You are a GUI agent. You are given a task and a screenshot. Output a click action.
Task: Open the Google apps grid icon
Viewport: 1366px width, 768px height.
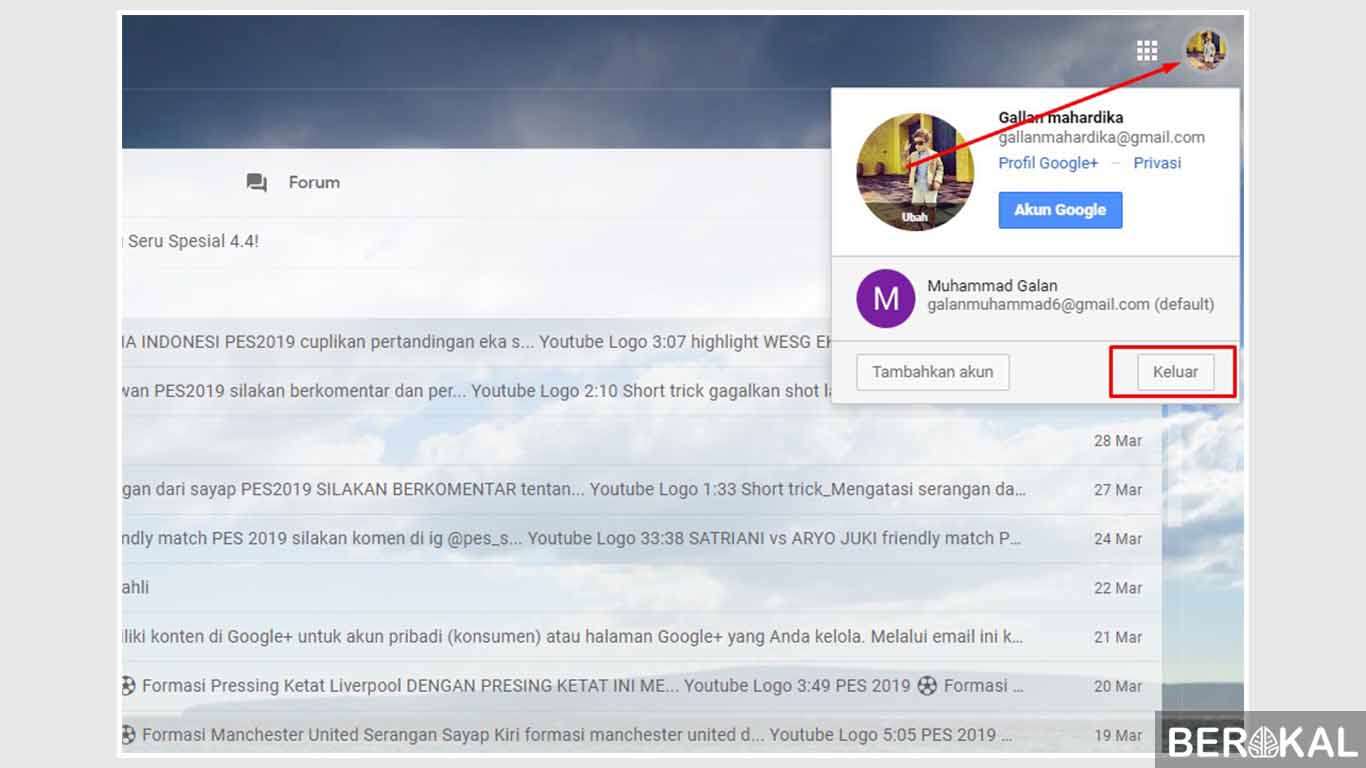coord(1147,51)
